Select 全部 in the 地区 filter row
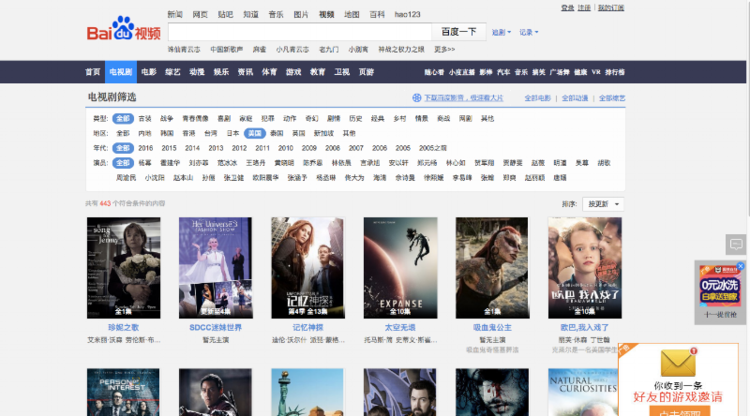This screenshot has height=416, width=750. coord(123,133)
